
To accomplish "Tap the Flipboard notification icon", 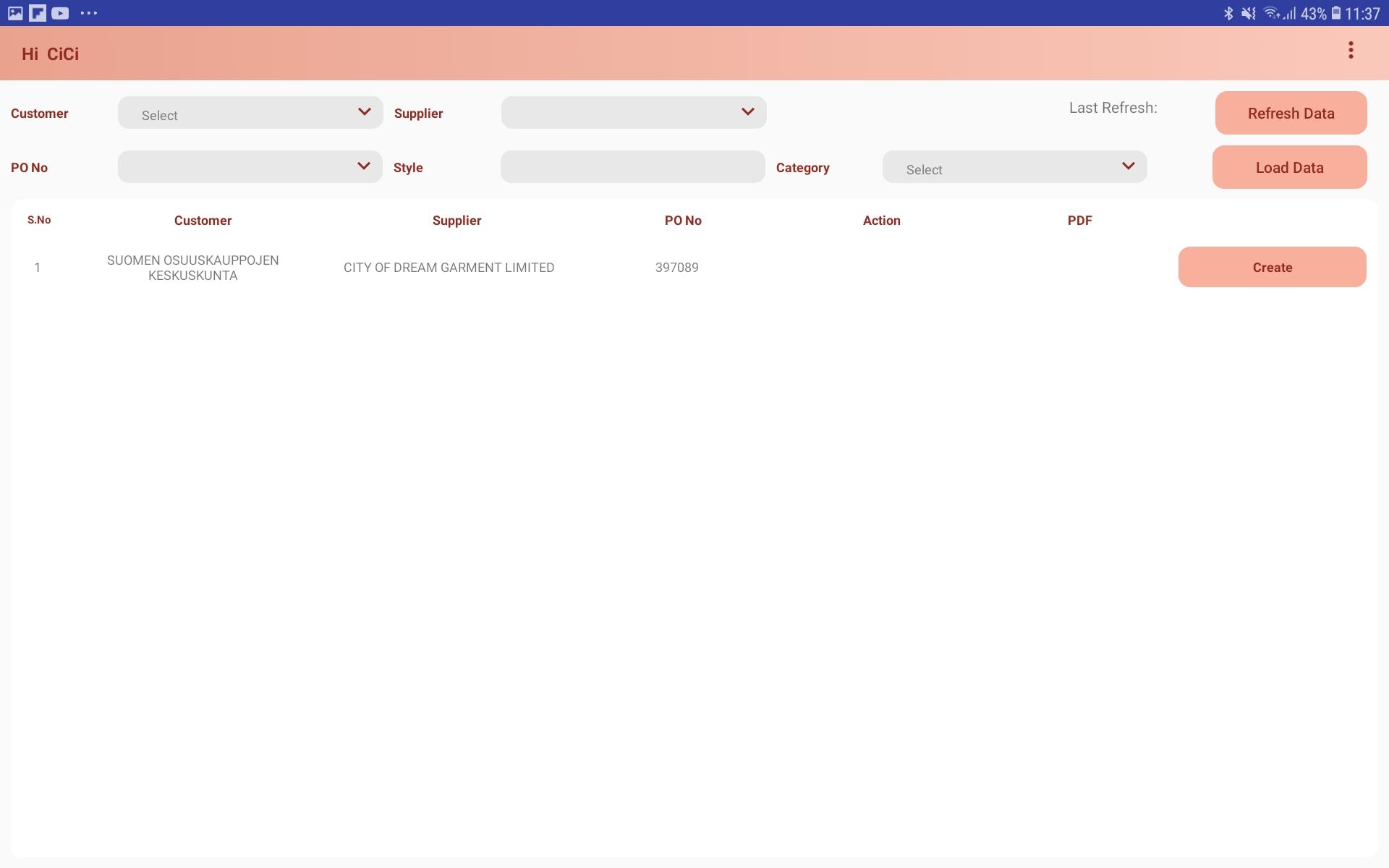I will click(38, 13).
